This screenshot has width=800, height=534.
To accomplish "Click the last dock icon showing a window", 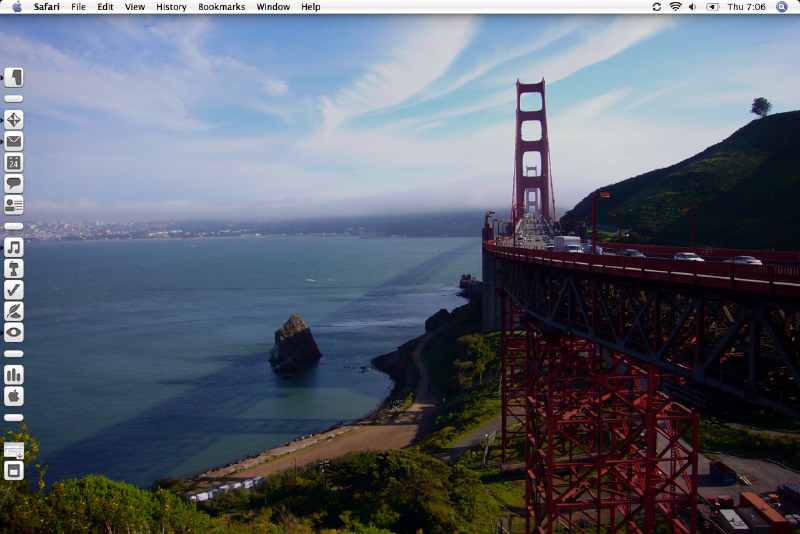I will coord(14,471).
